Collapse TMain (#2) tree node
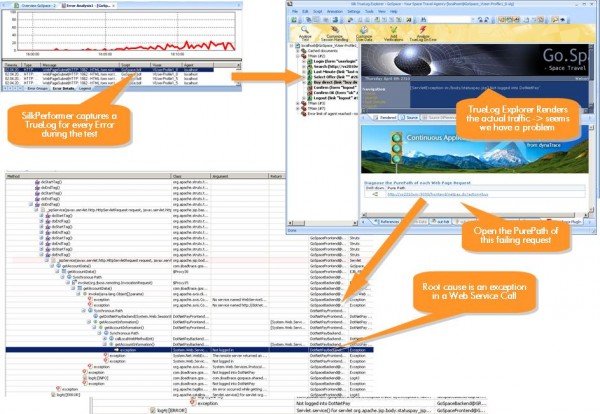Screen dimensions: 600x414 (298, 56)
